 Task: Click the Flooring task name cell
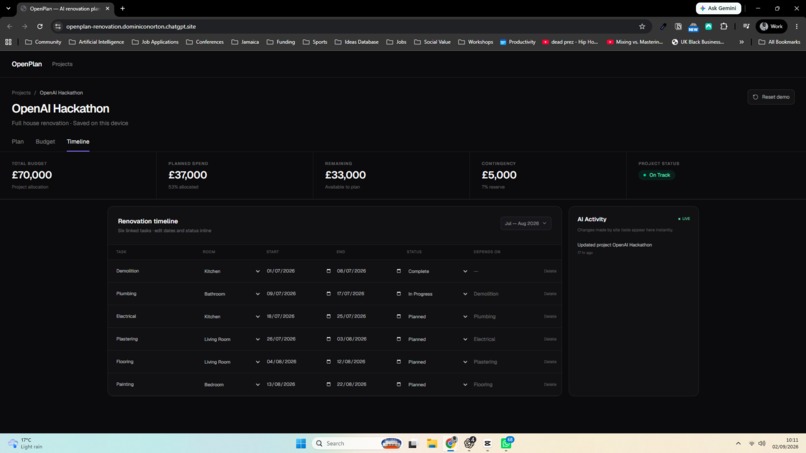[x=125, y=361]
